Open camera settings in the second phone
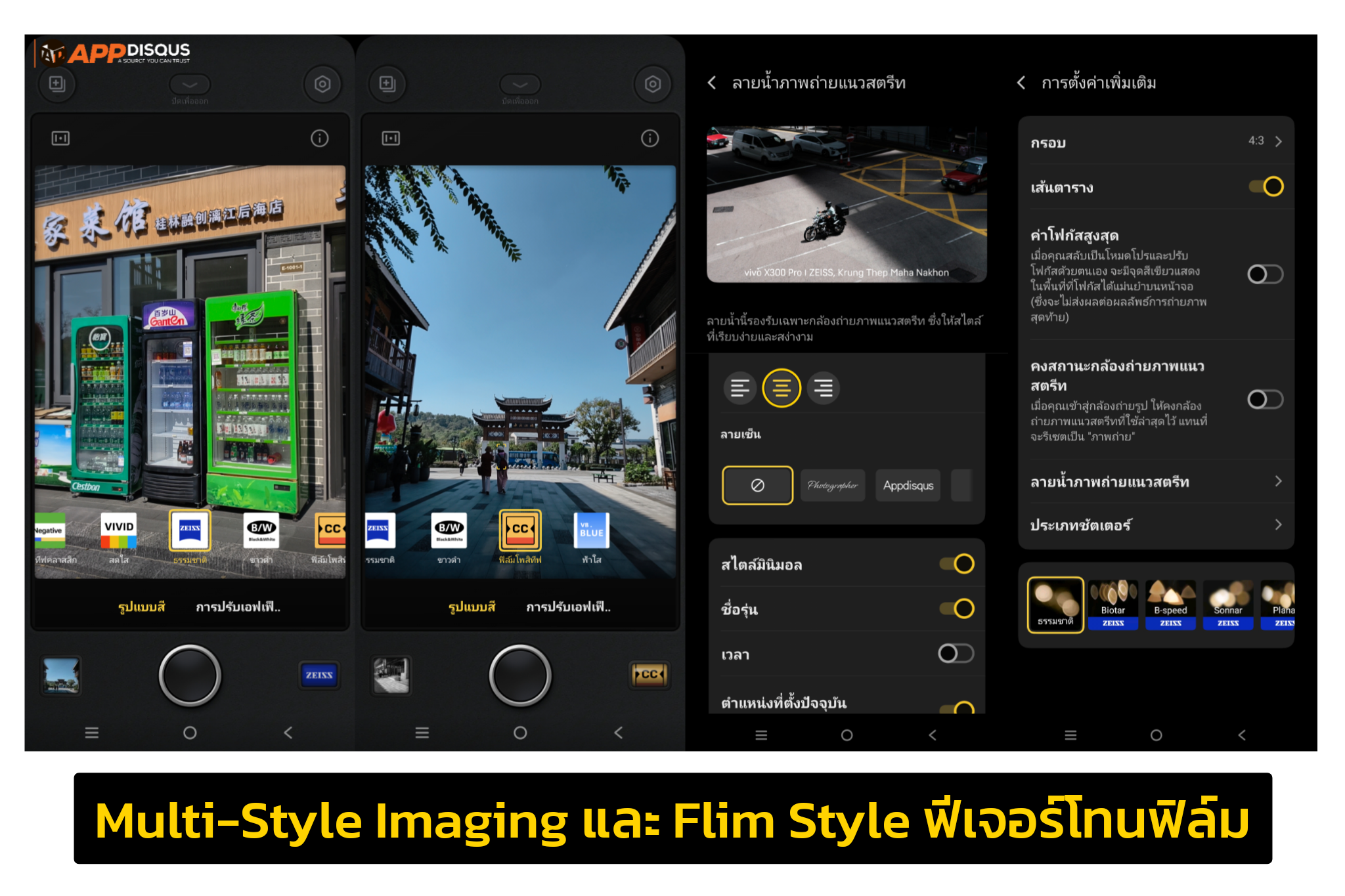This screenshot has height=896, width=1345. coord(652,84)
